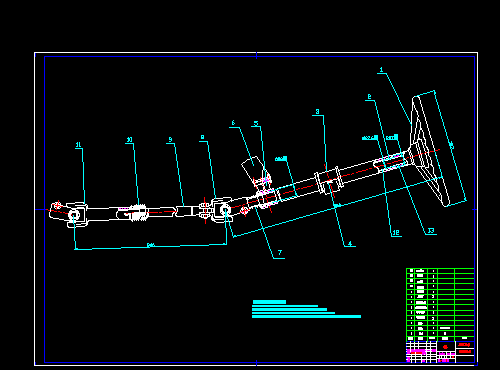Click callout label 2 in the drawing
Viewport: 500px width, 370px height.
coord(369,97)
